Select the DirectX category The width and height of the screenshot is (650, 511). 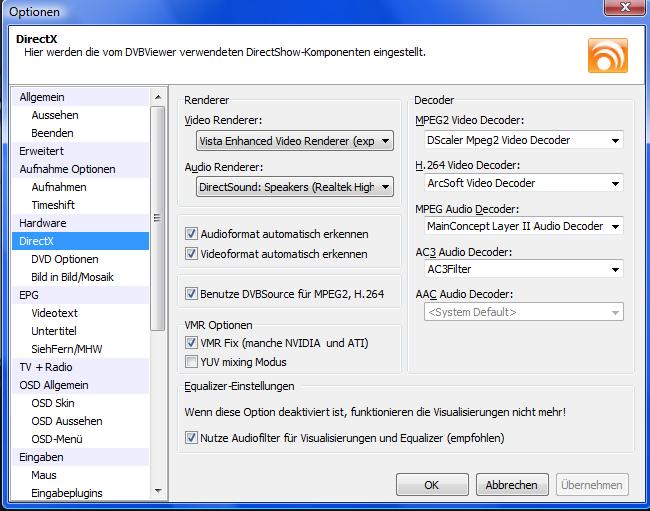click(x=80, y=241)
